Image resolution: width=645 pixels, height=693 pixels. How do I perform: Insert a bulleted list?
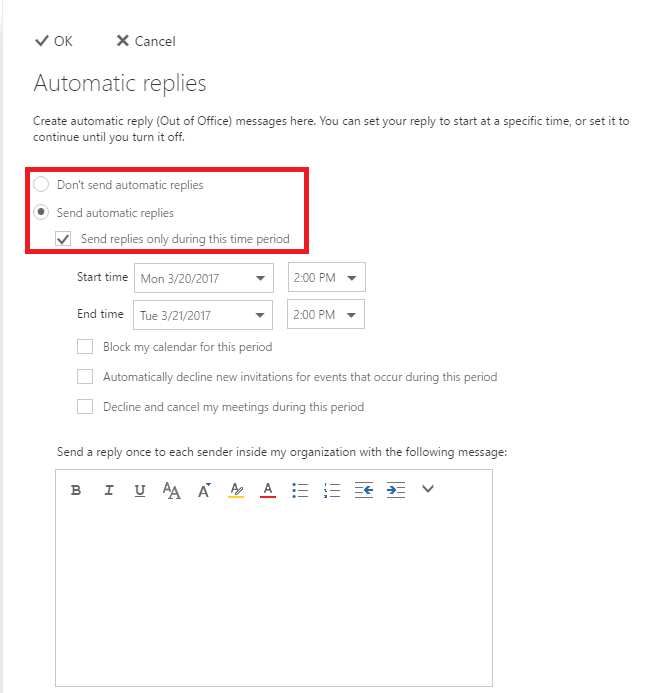(300, 490)
